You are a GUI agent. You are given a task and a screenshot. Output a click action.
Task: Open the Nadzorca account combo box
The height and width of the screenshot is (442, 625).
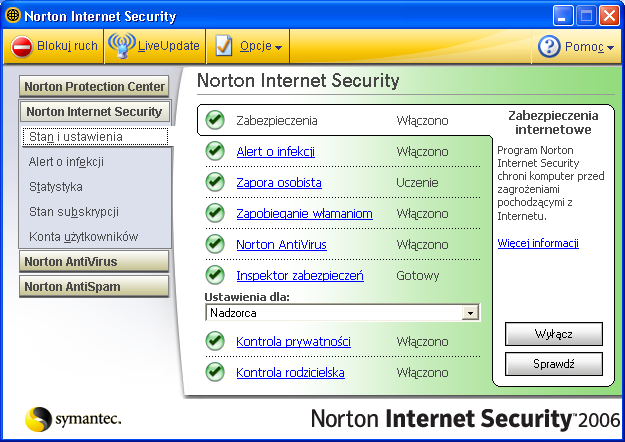343,312
